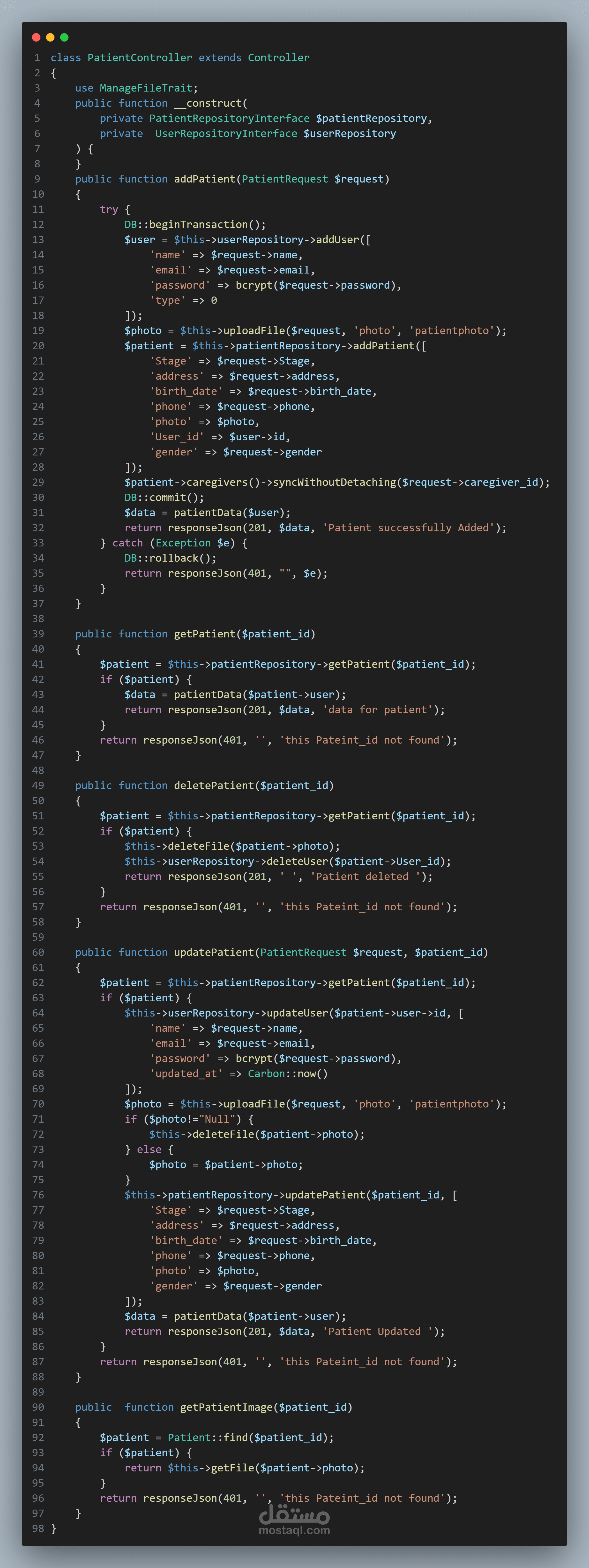Click the 'class' keyword
The width and height of the screenshot is (589, 1568).
66,58
